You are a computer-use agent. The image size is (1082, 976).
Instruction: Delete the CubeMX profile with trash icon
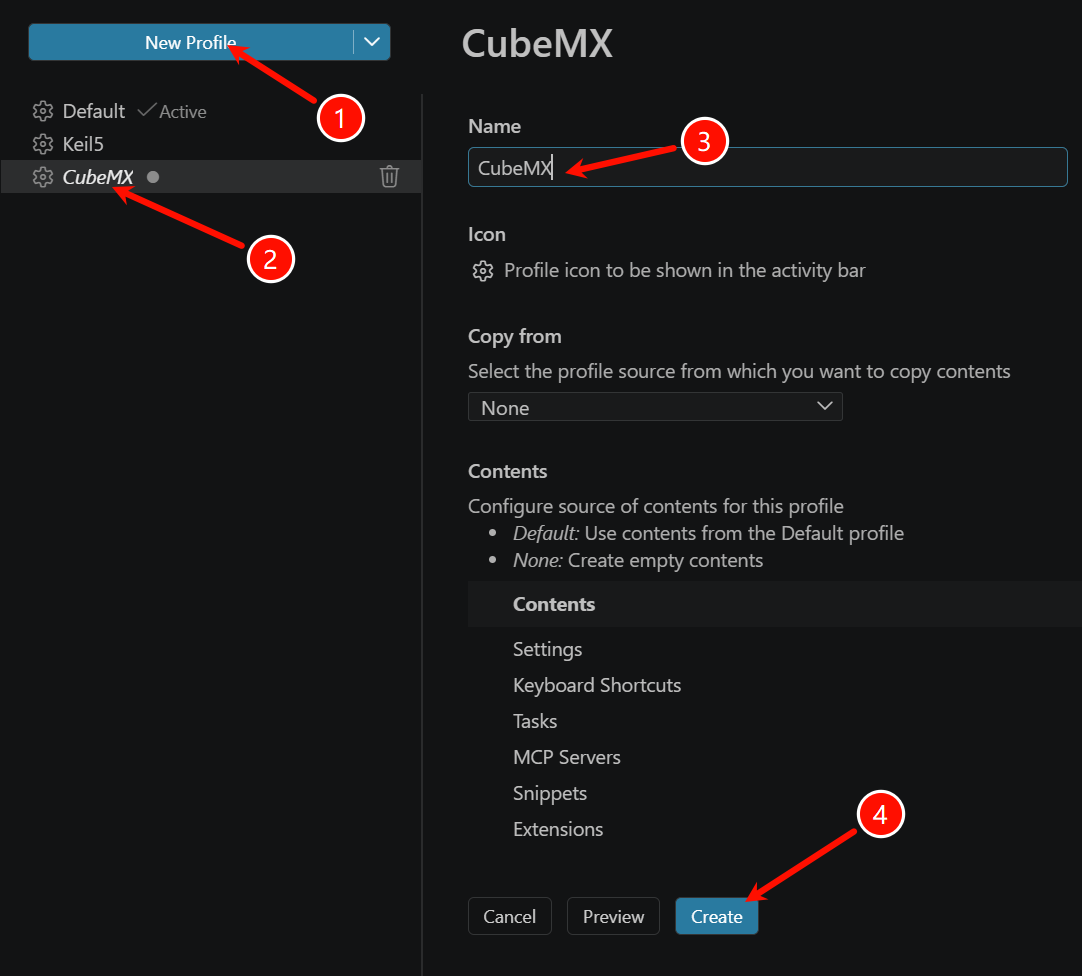click(389, 177)
